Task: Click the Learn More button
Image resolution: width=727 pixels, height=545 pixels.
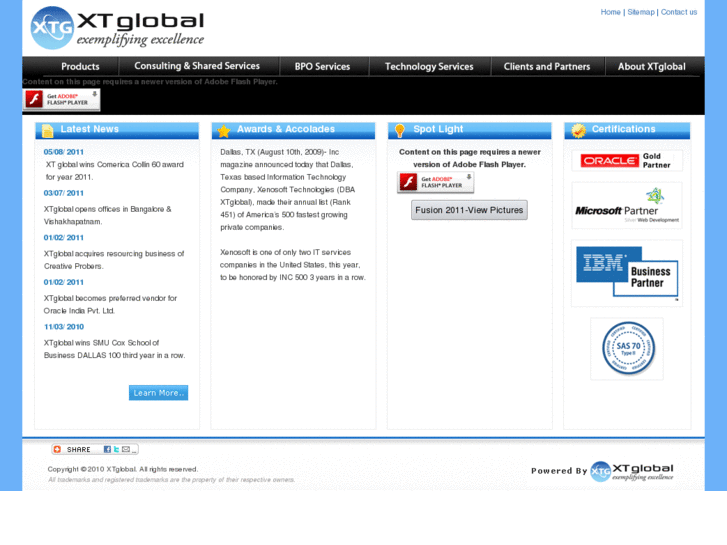Action: (x=159, y=393)
